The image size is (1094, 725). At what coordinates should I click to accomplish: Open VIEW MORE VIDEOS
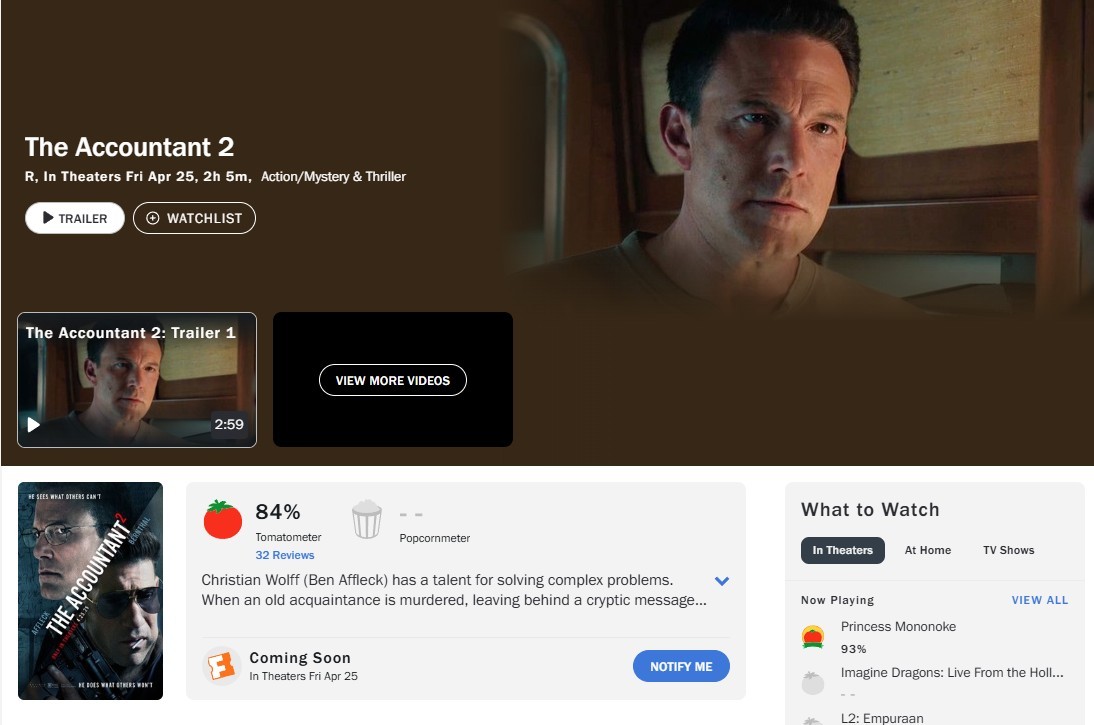coord(393,380)
